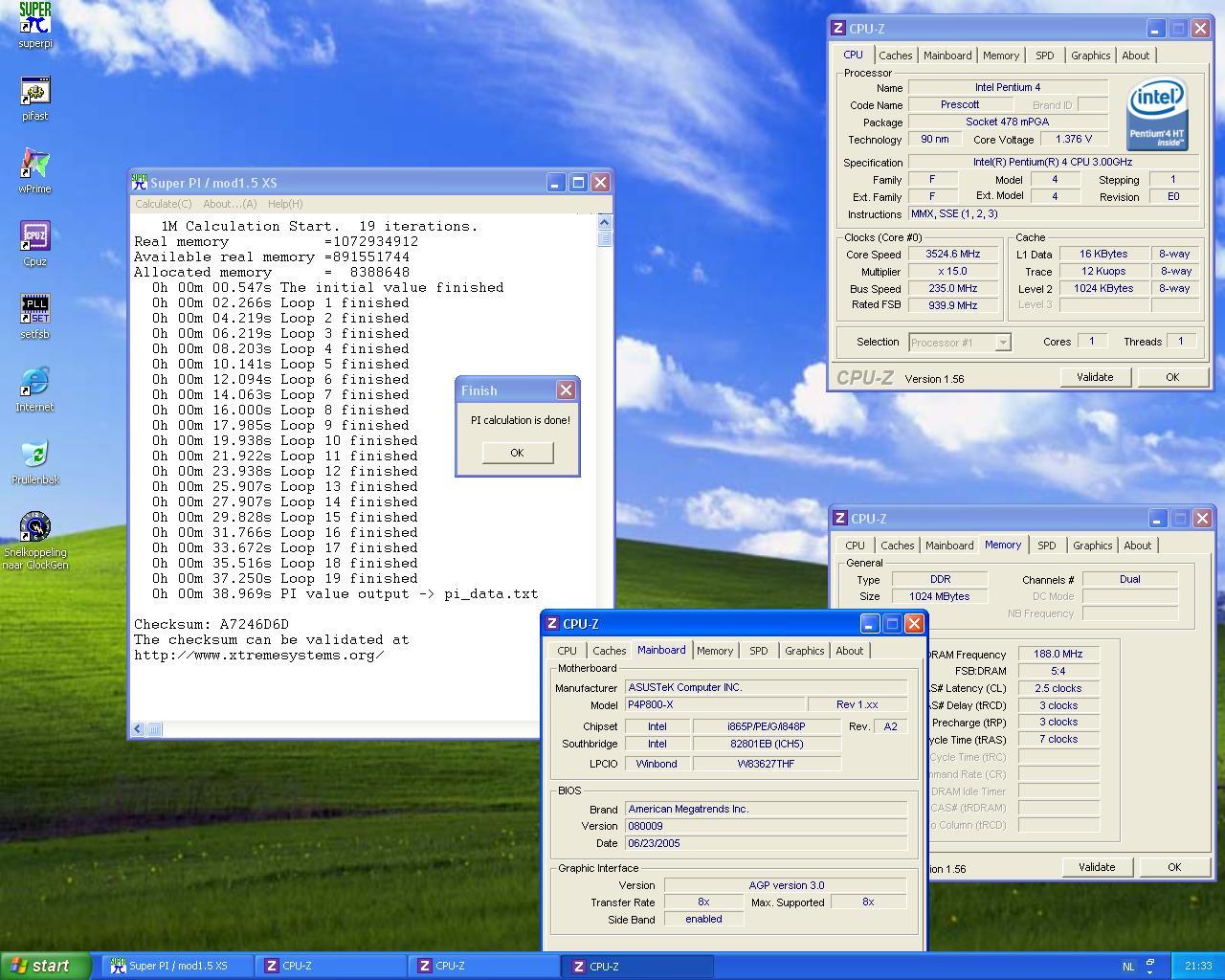Confirm the PI calculation done dialog with OK
The width and height of the screenshot is (1225, 980).
[x=517, y=453]
